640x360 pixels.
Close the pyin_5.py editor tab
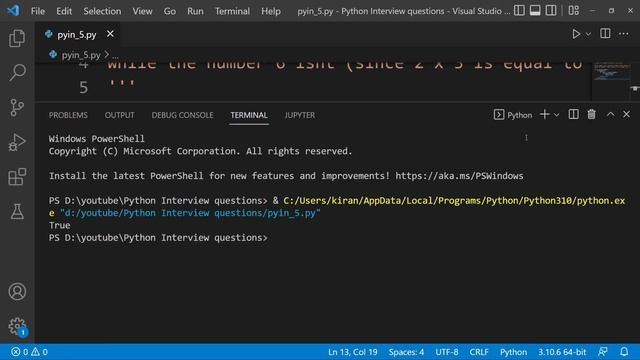pos(110,34)
